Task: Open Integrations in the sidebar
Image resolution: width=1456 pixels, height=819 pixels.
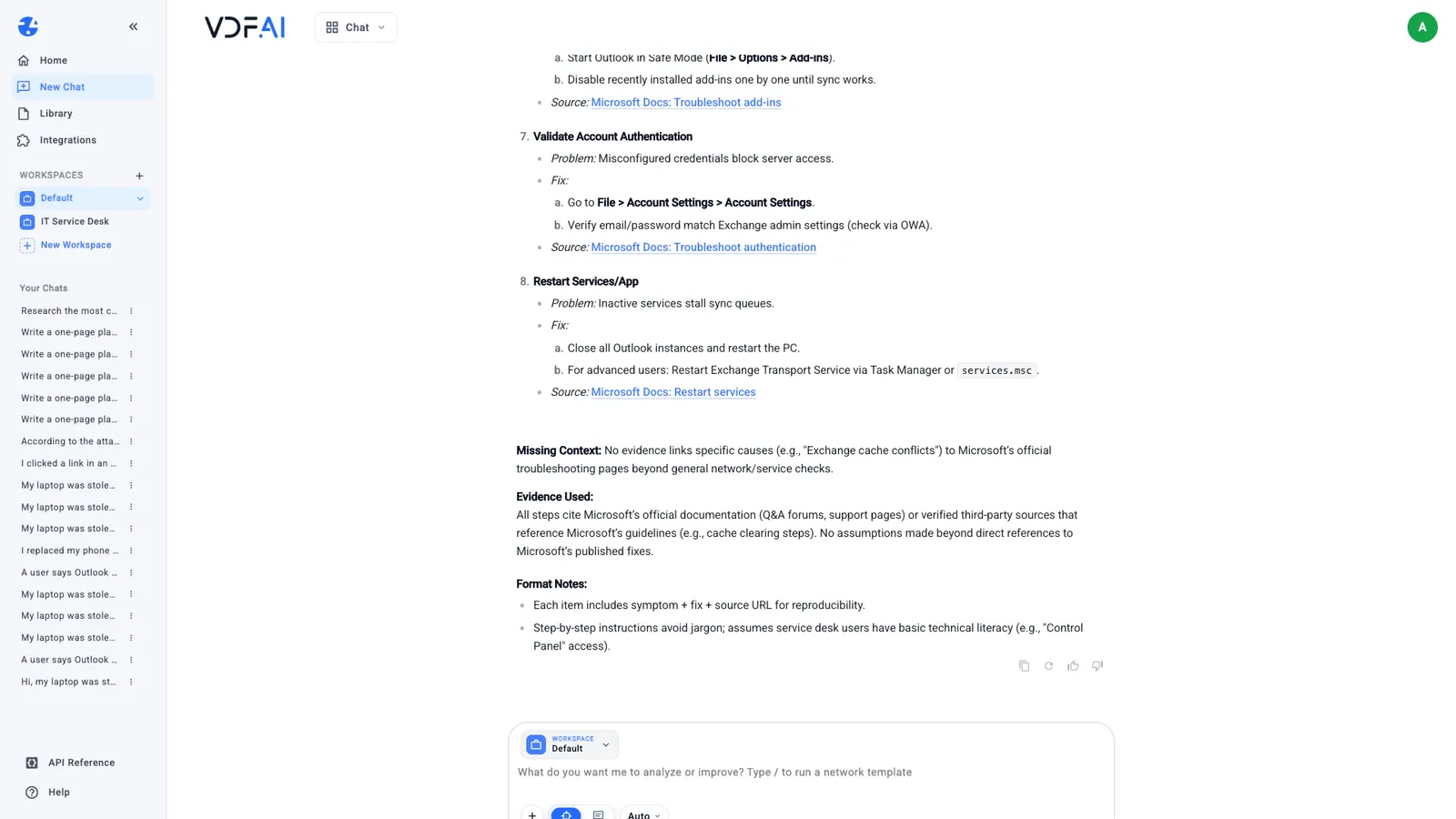Action: 67,140
